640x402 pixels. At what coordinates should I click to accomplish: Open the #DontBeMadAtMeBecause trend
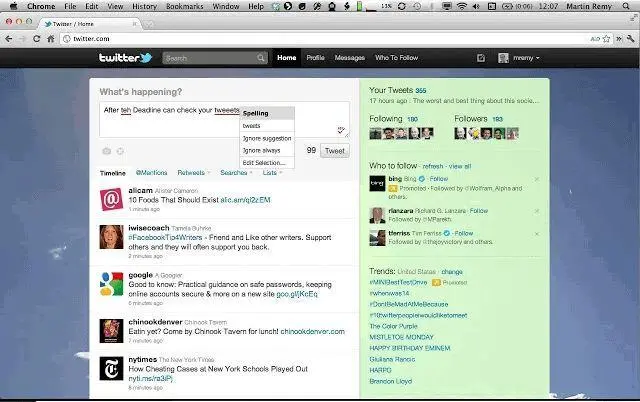(x=409, y=304)
